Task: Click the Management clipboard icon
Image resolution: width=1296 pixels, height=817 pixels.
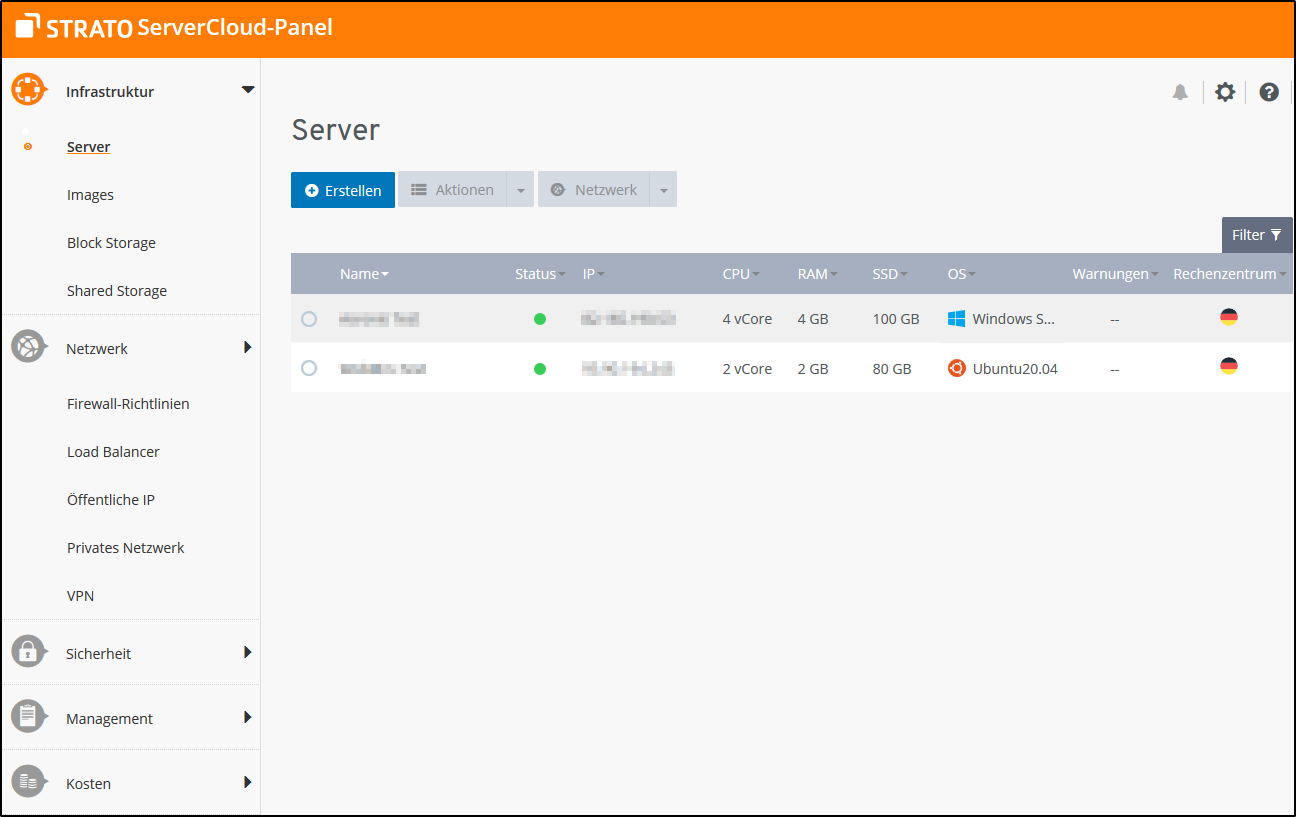Action: coord(28,717)
